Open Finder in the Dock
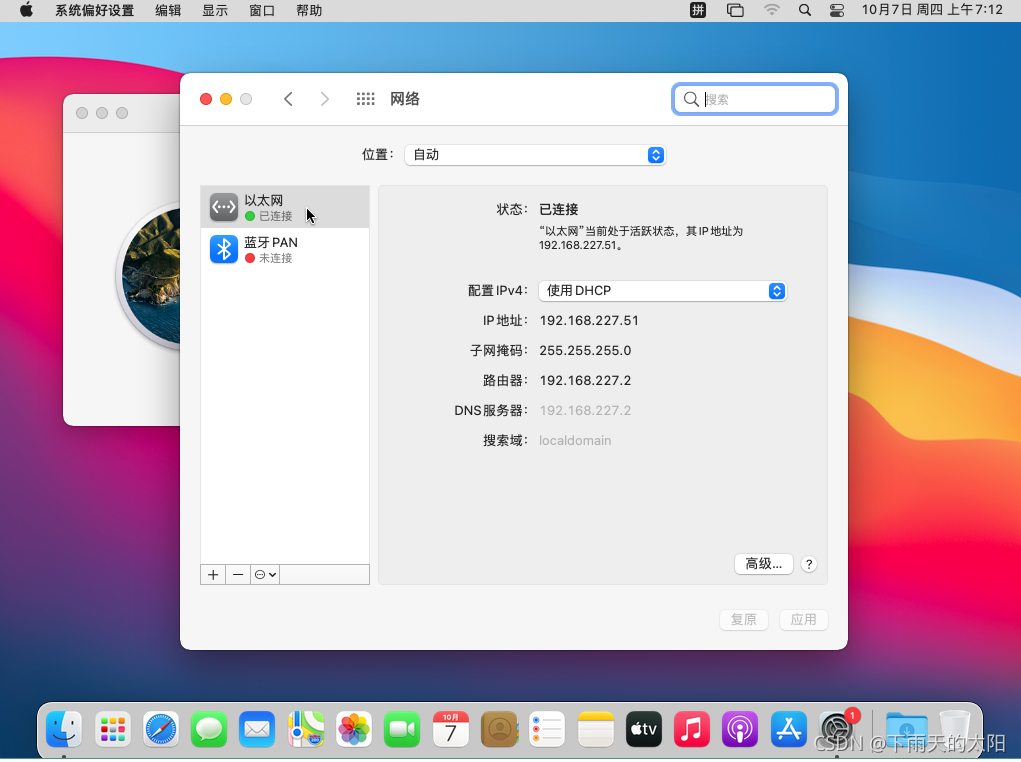Image resolution: width=1021 pixels, height=762 pixels. [64, 729]
